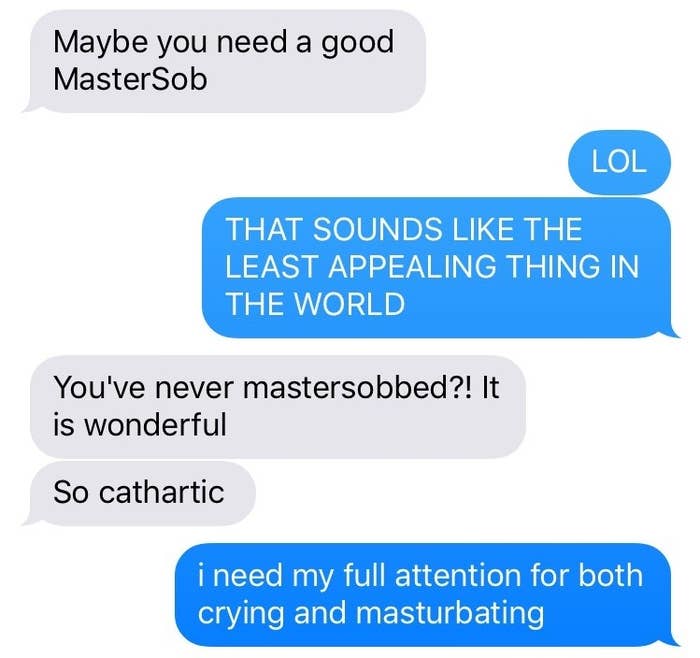Tap the word 'attention' in last bubble
Image resolution: width=700 pixels, height=658 pixels.
tap(458, 575)
